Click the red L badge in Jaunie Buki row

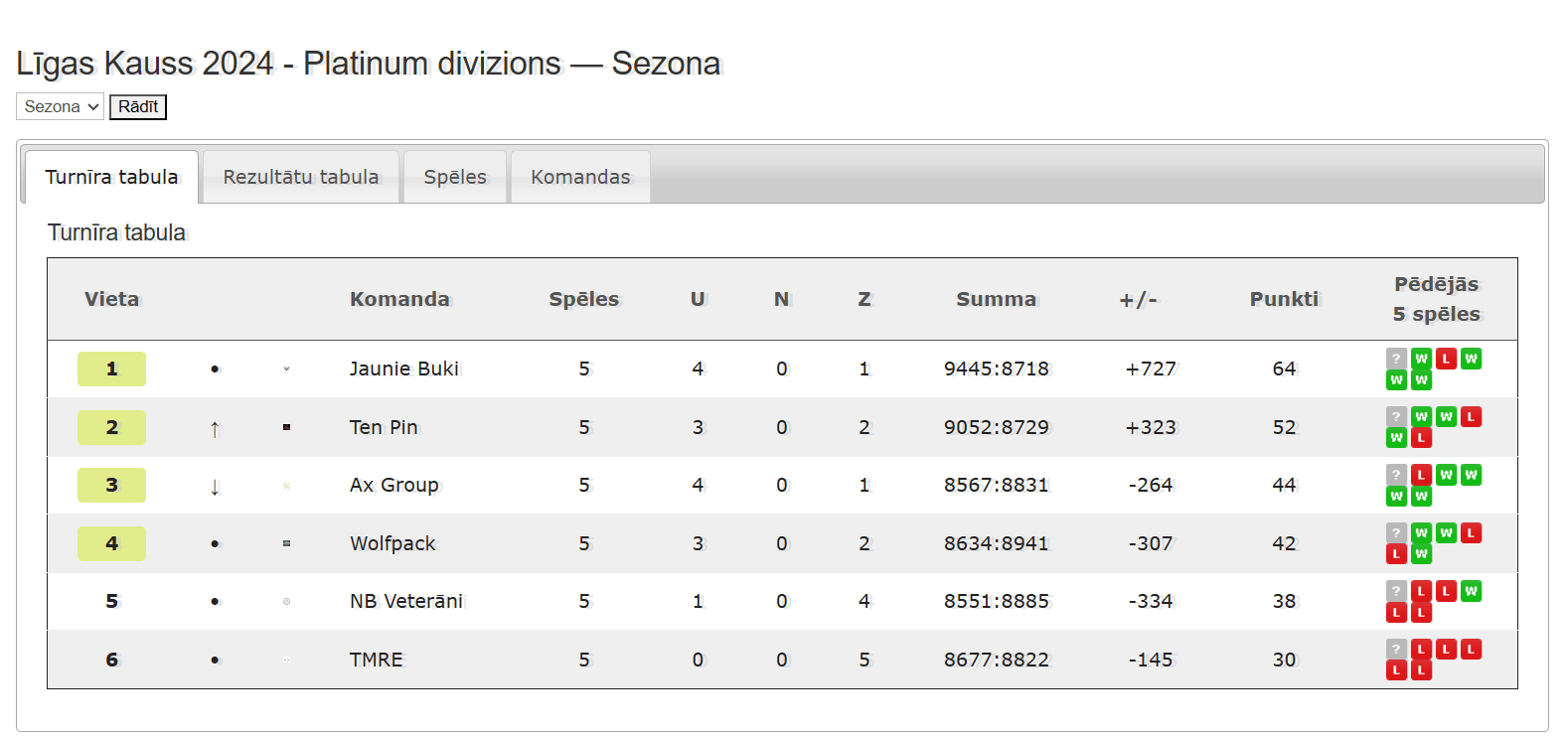1446,359
